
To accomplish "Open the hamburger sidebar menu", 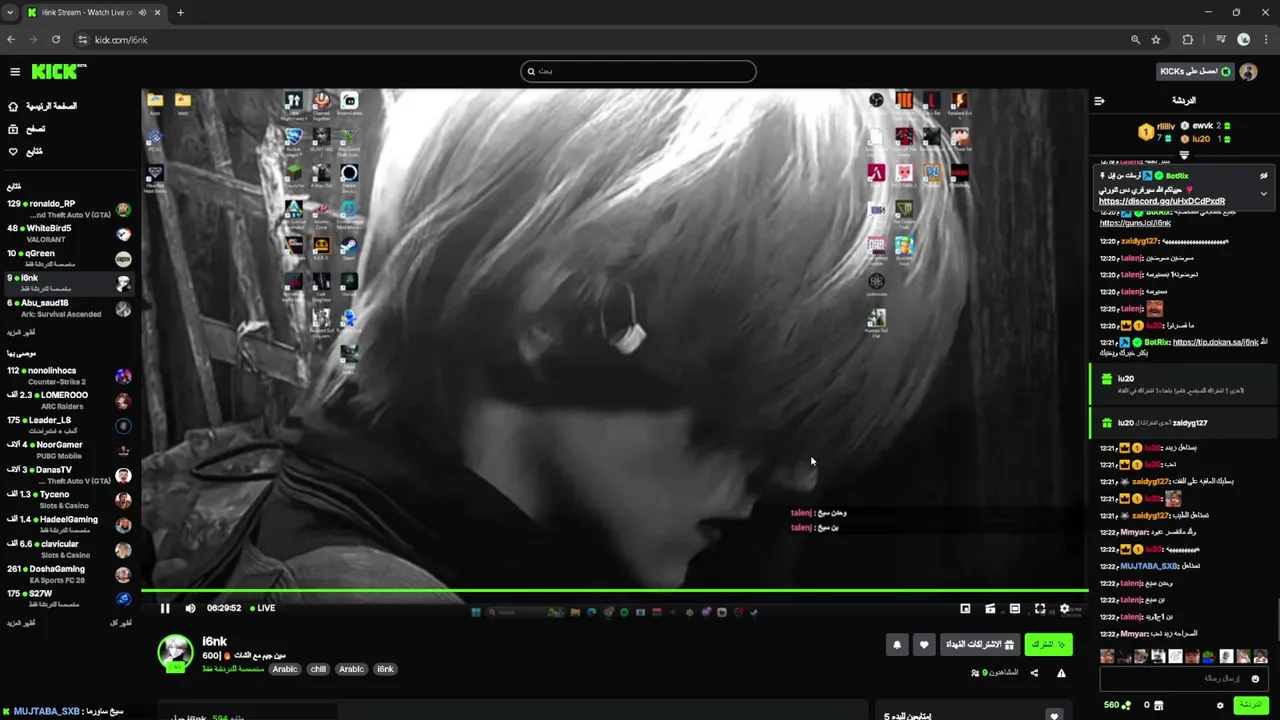I will coord(15,71).
